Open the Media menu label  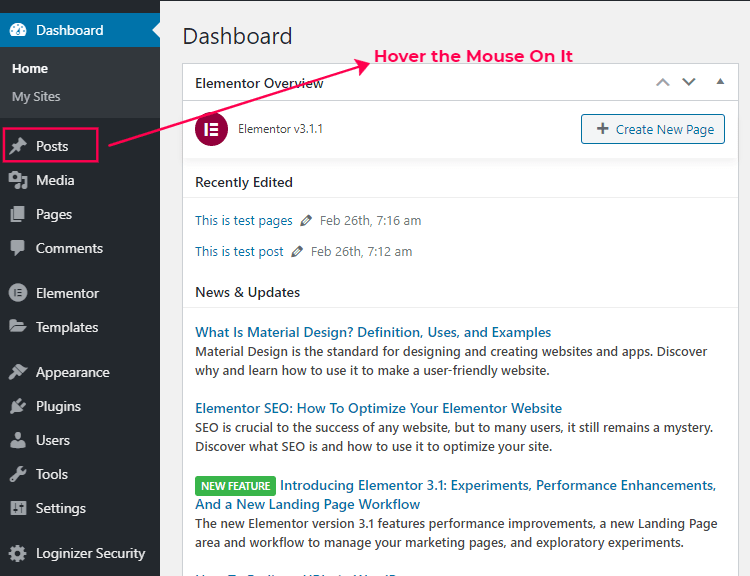55,180
